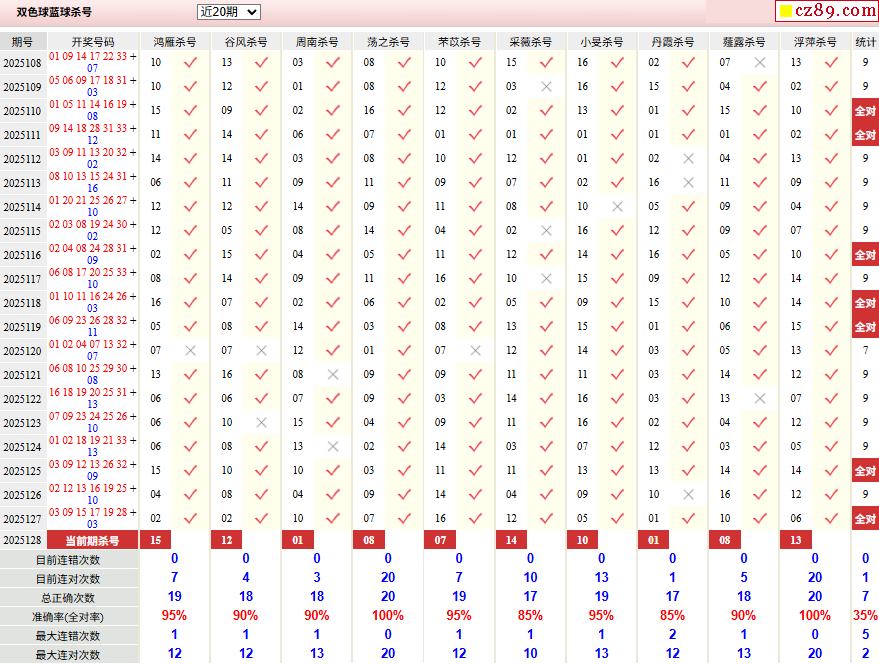
Task: Select the 周南杀号 column header
Action: 317,42
